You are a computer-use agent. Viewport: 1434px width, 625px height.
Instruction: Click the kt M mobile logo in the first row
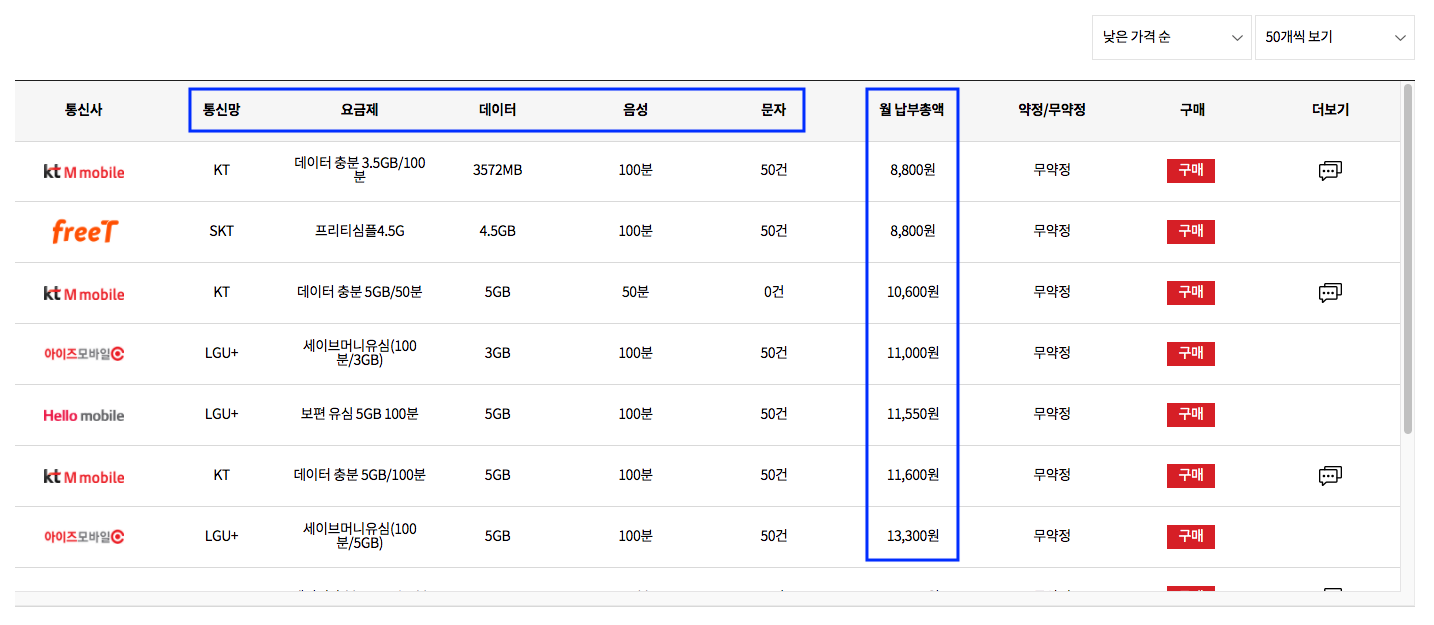click(x=84, y=171)
